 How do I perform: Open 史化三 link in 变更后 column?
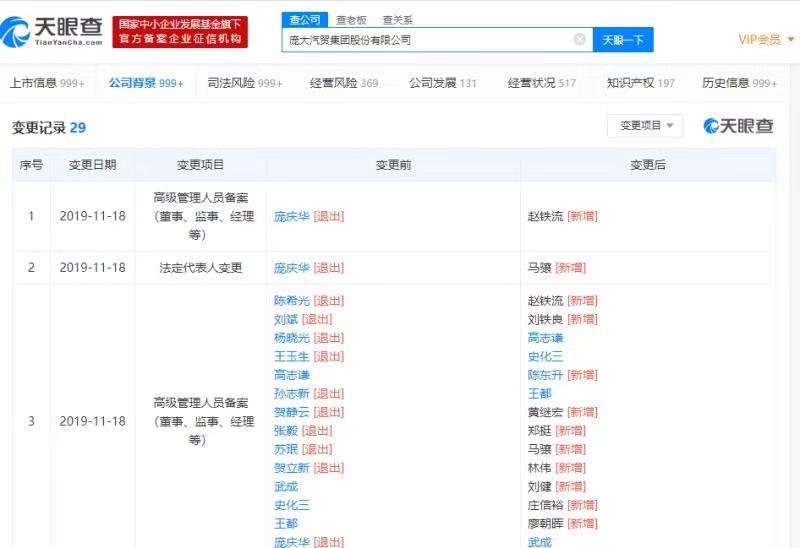coord(545,357)
